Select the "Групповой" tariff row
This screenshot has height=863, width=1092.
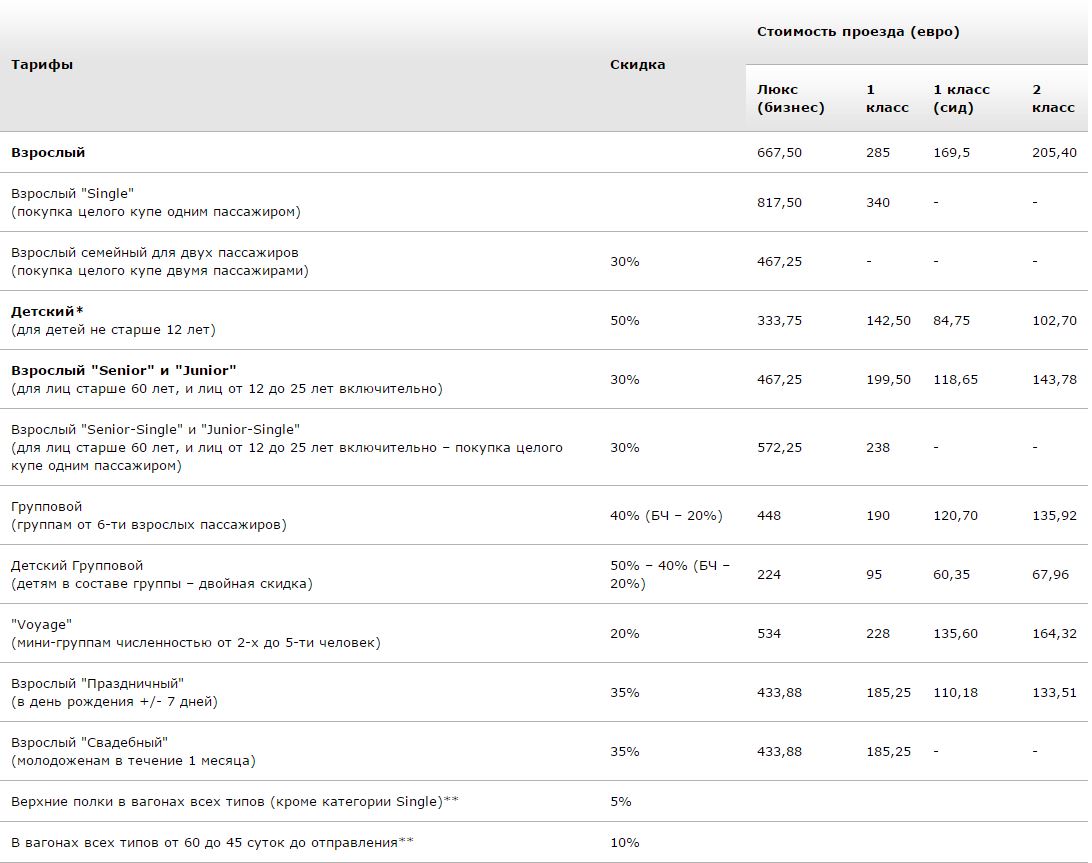[x=544, y=515]
